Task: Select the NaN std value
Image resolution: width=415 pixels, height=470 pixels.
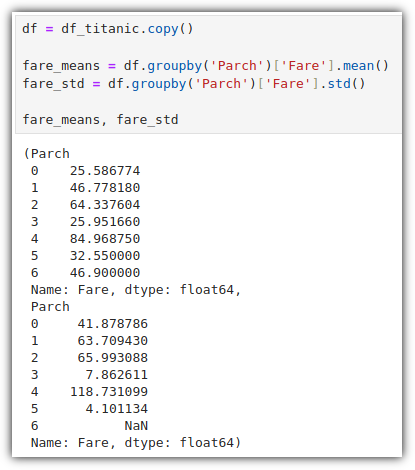Action: point(136,426)
